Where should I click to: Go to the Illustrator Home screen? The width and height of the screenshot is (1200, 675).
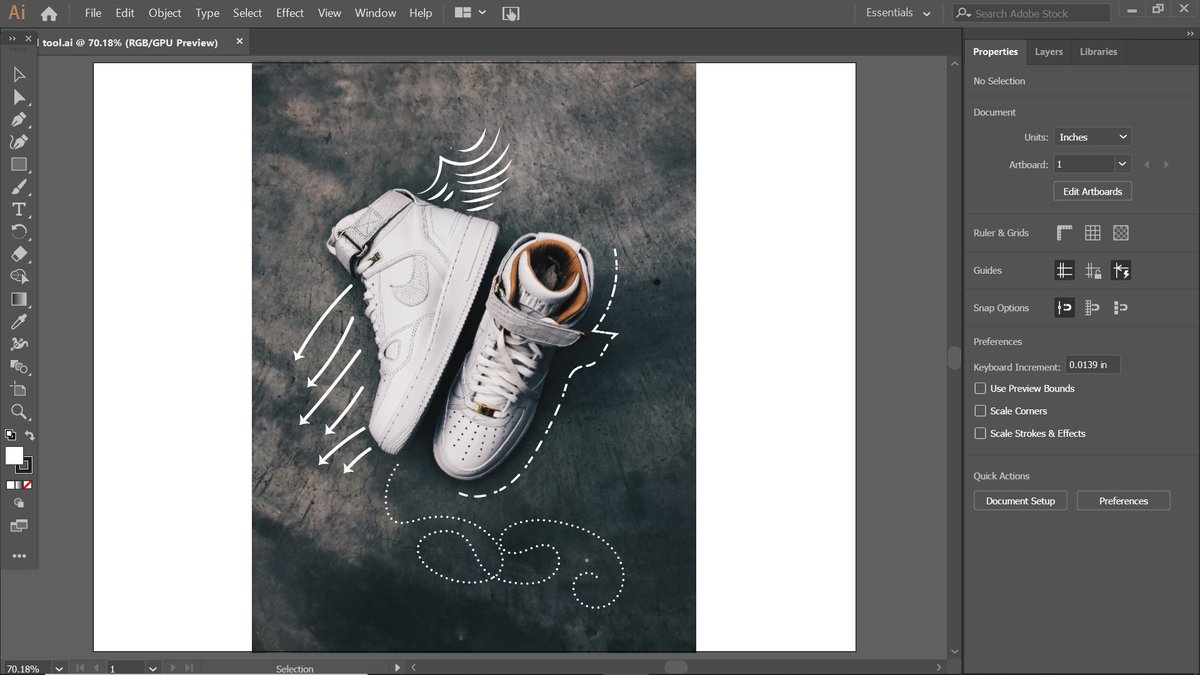[x=48, y=13]
